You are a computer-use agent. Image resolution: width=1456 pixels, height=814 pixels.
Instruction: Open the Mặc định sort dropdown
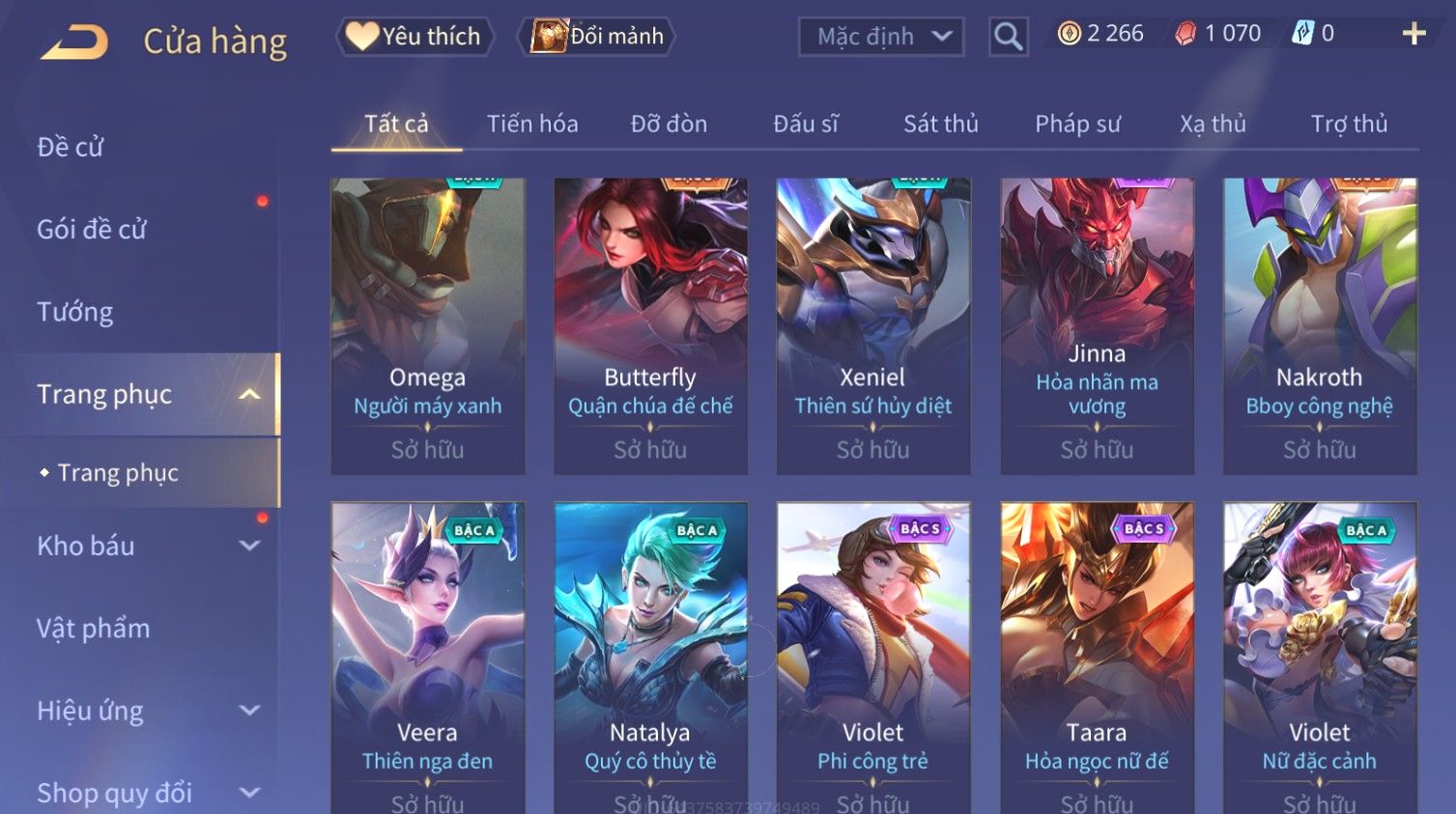pos(881,37)
